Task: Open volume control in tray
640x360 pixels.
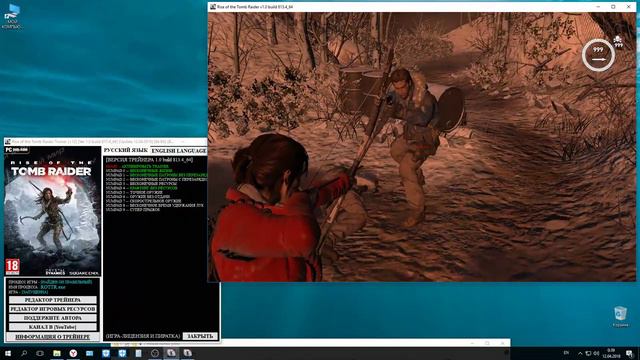Action: pos(596,353)
